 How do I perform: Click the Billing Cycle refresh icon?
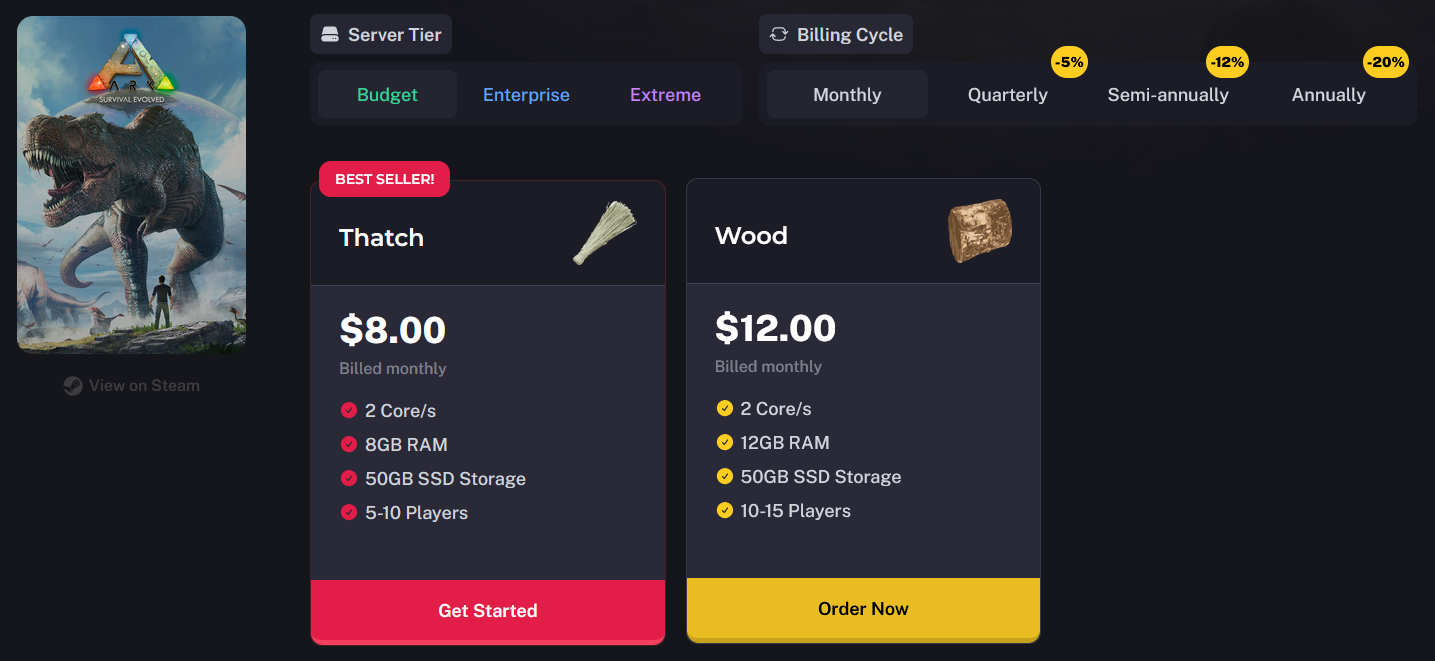[779, 35]
